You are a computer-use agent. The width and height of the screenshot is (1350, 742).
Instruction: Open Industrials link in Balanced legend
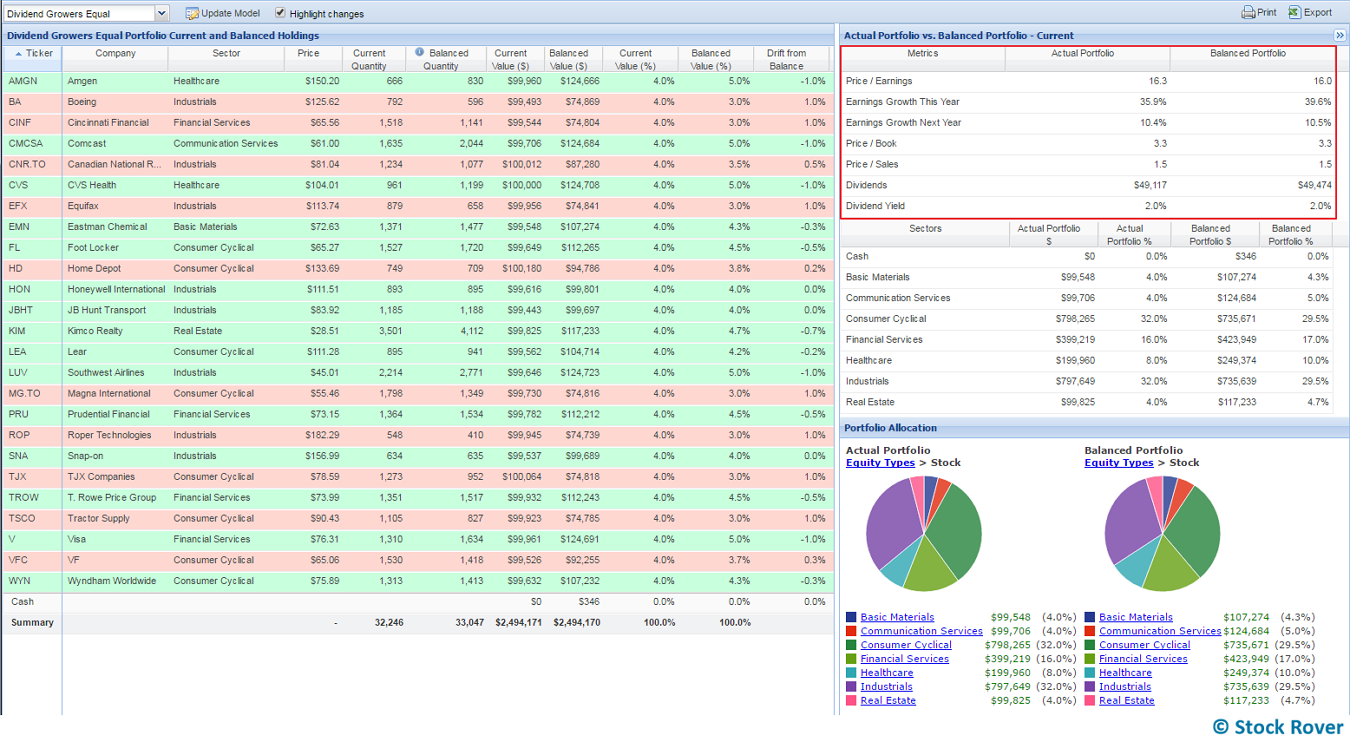tap(1125, 687)
